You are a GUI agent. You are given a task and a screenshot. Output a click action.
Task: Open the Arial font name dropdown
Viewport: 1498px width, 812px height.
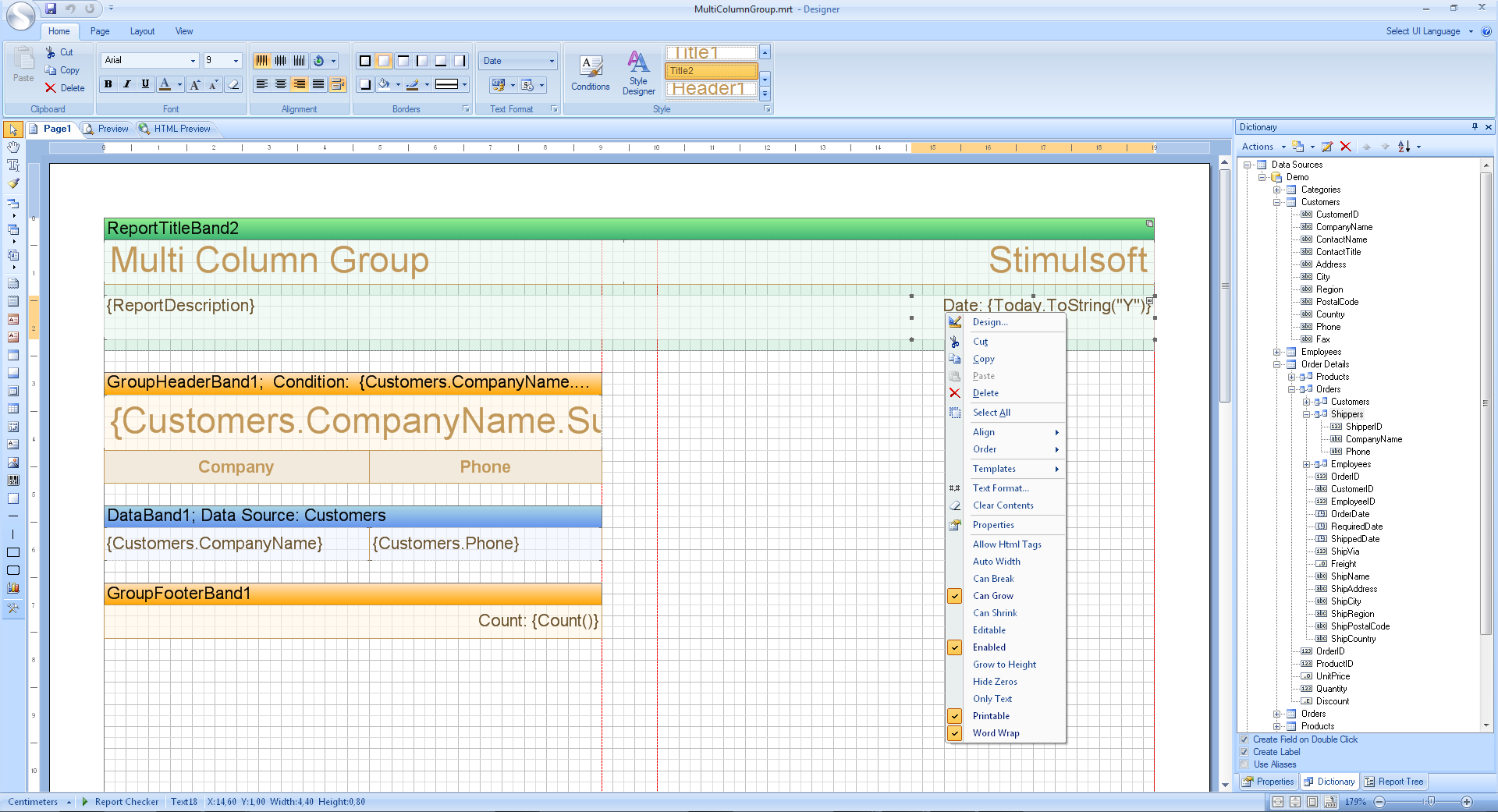coord(193,61)
